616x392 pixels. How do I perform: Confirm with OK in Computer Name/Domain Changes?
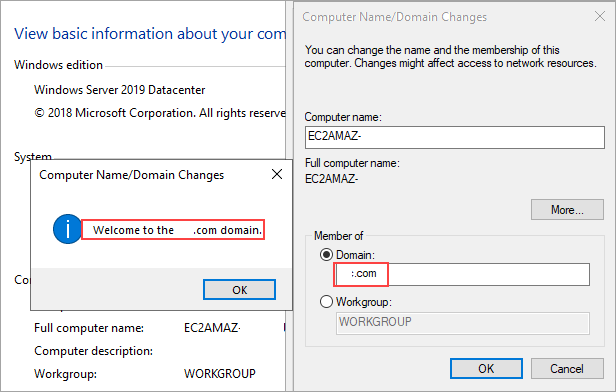[x=486, y=368]
